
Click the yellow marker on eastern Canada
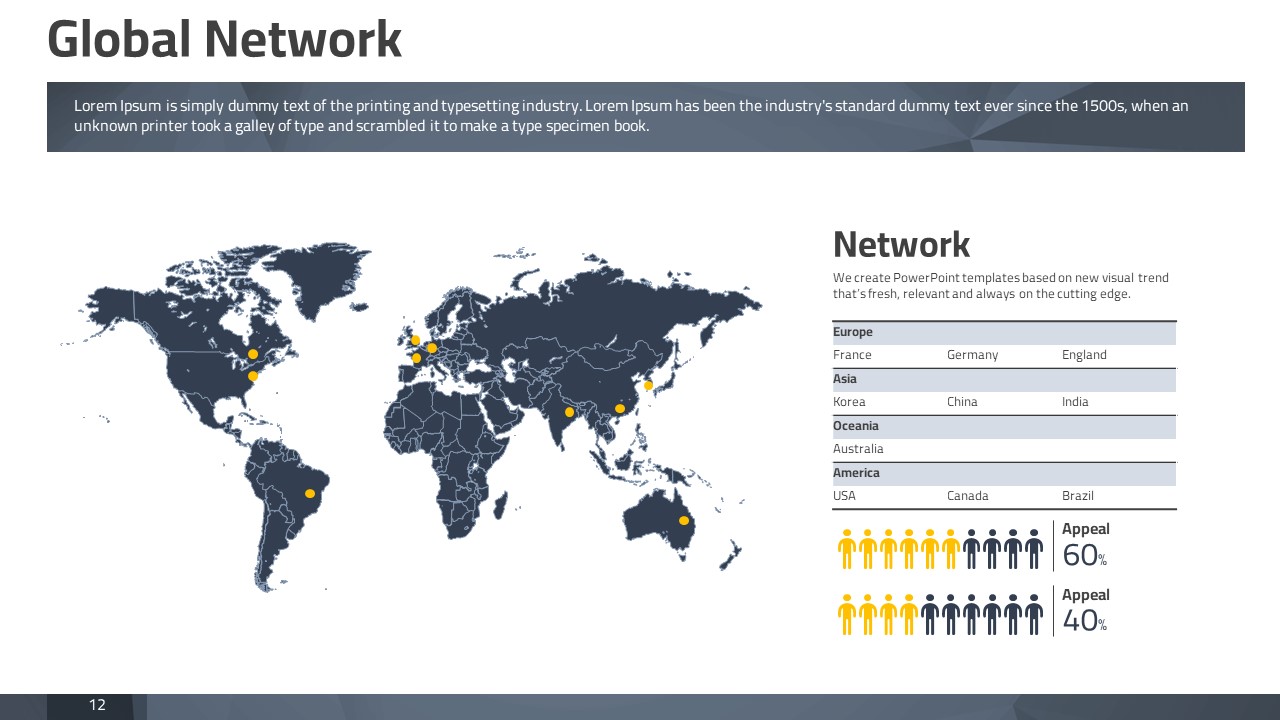click(x=253, y=354)
